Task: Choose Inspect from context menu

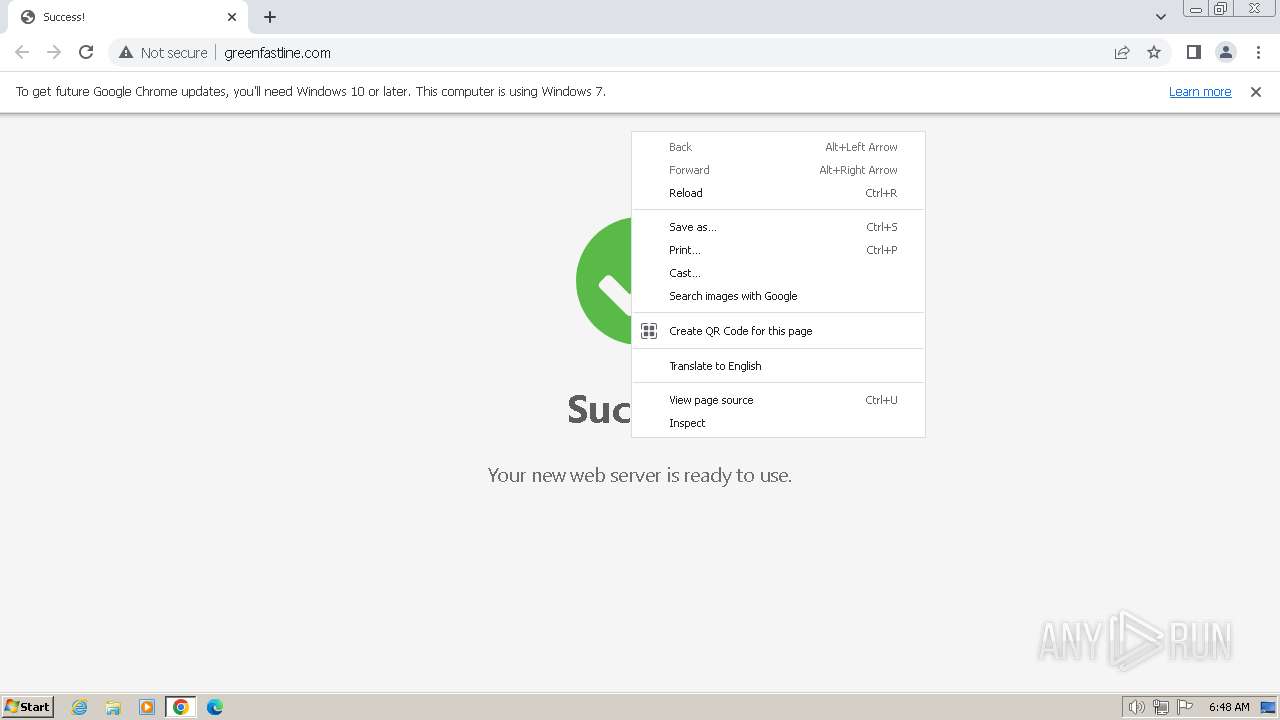Action: pos(778,423)
